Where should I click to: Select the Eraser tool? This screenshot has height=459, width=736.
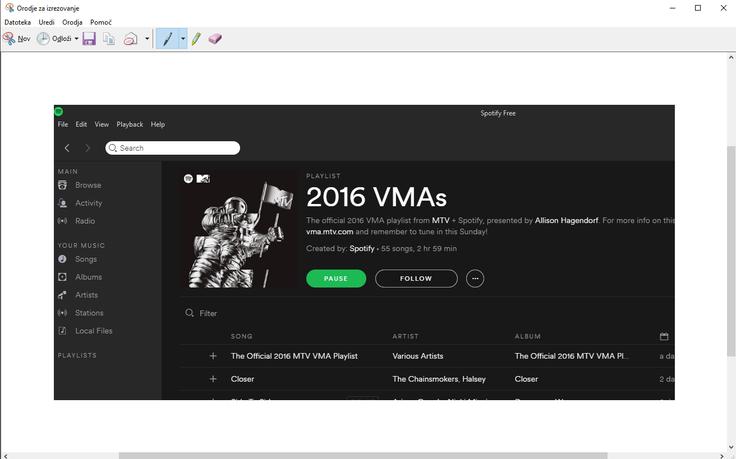[215, 38]
